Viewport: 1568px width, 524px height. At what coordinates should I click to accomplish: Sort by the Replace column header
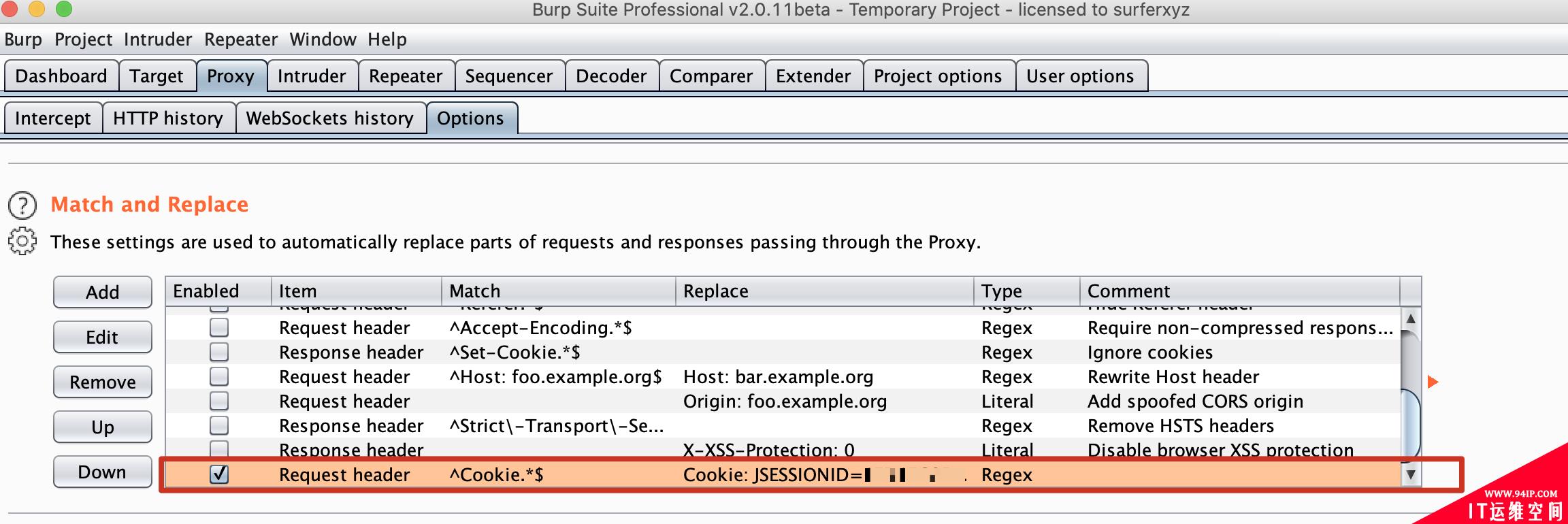[x=824, y=291]
